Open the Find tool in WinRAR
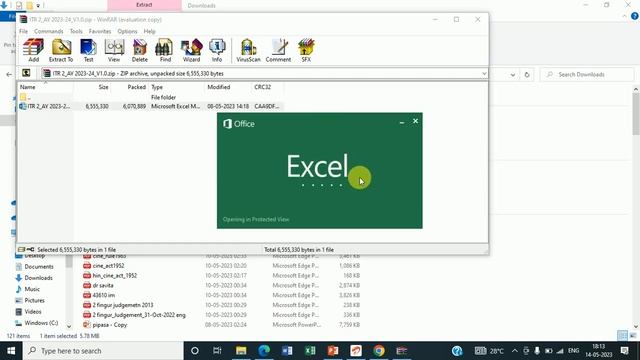 click(165, 50)
